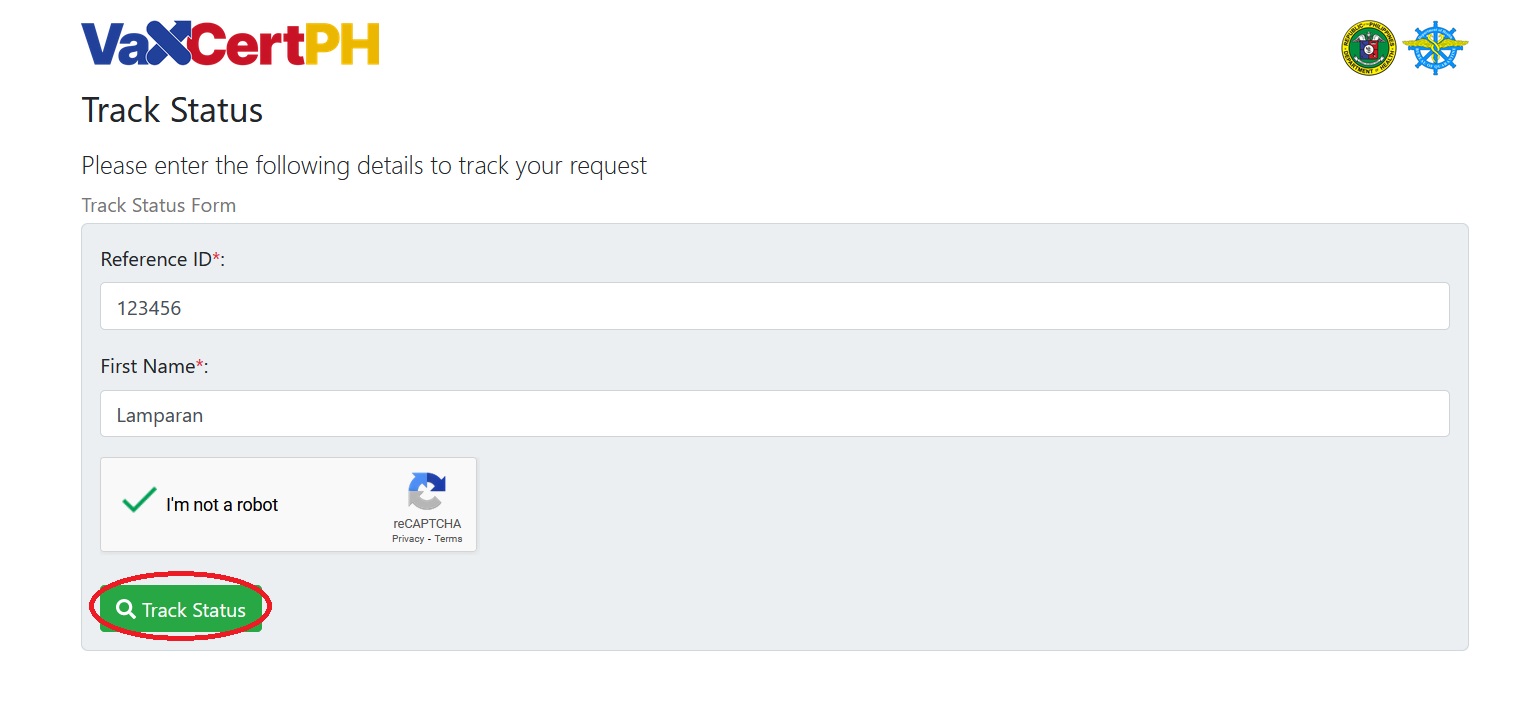Click the yellow "PH" part of the logo

pos(341,44)
